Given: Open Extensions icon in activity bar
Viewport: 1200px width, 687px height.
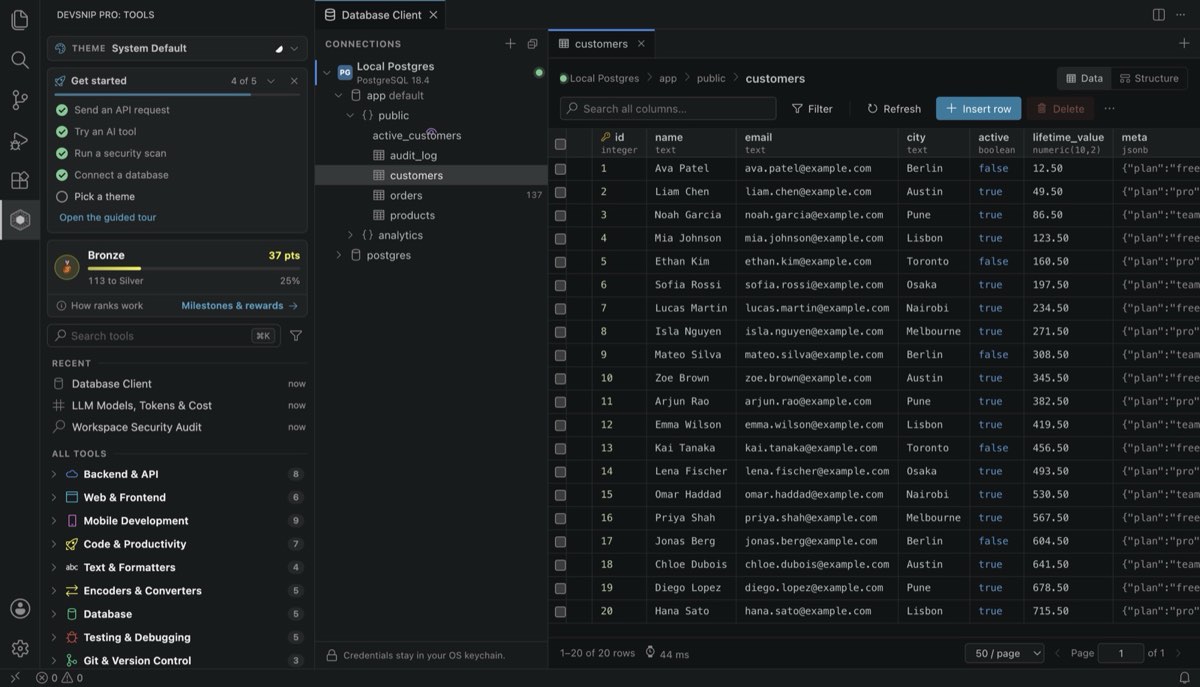Looking at the screenshot, I should [x=19, y=180].
